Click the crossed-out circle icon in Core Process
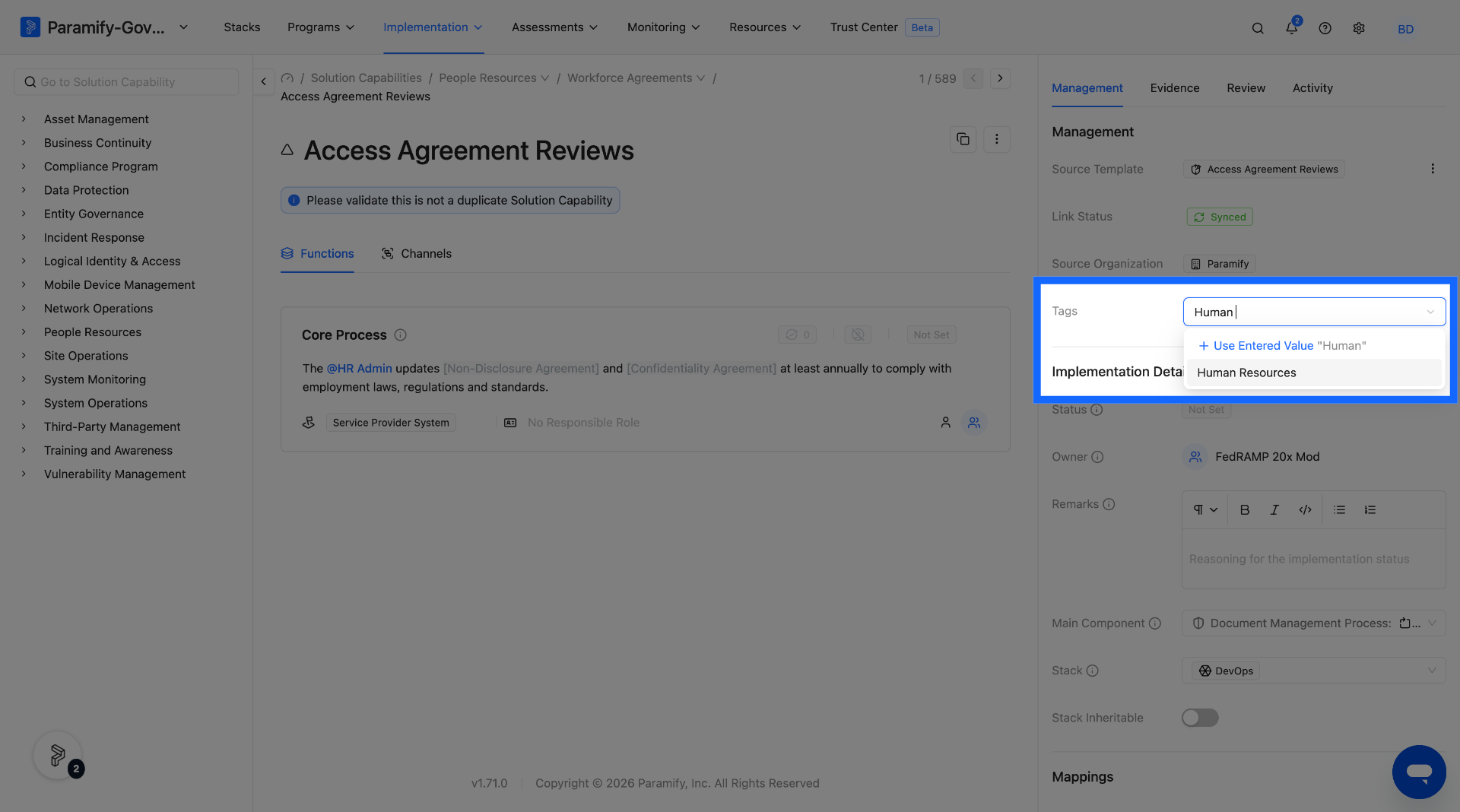 click(858, 335)
